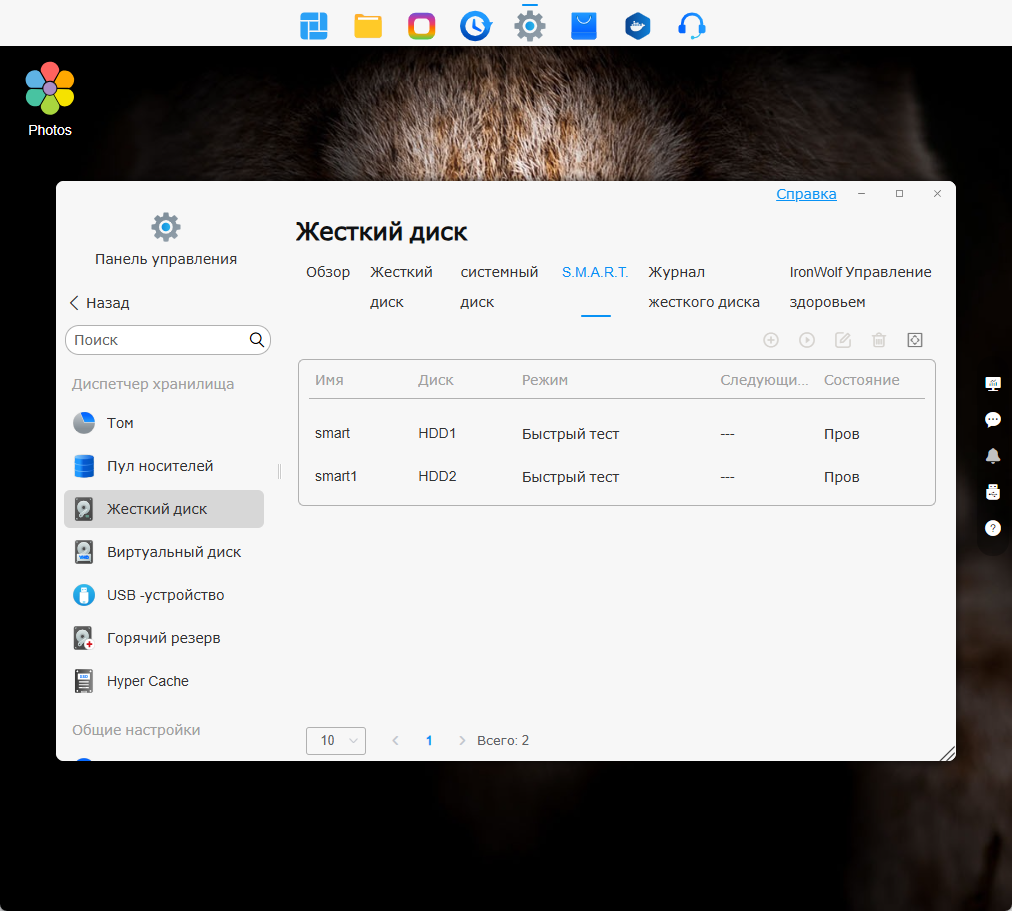Open the File Manager folder icon in dock
This screenshot has height=911, width=1012.
[368, 26]
